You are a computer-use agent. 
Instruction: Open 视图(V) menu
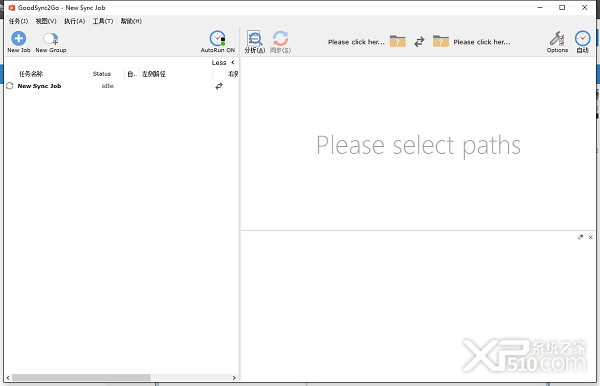point(46,21)
